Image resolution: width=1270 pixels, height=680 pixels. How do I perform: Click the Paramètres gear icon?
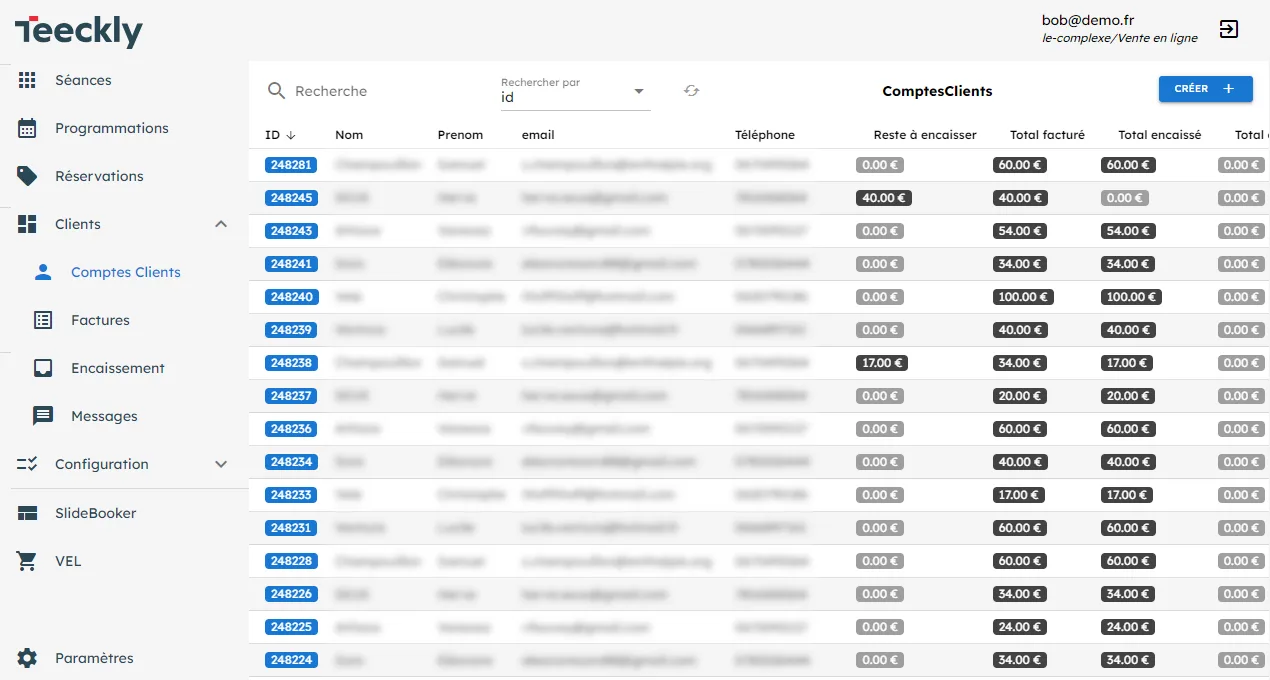click(27, 658)
